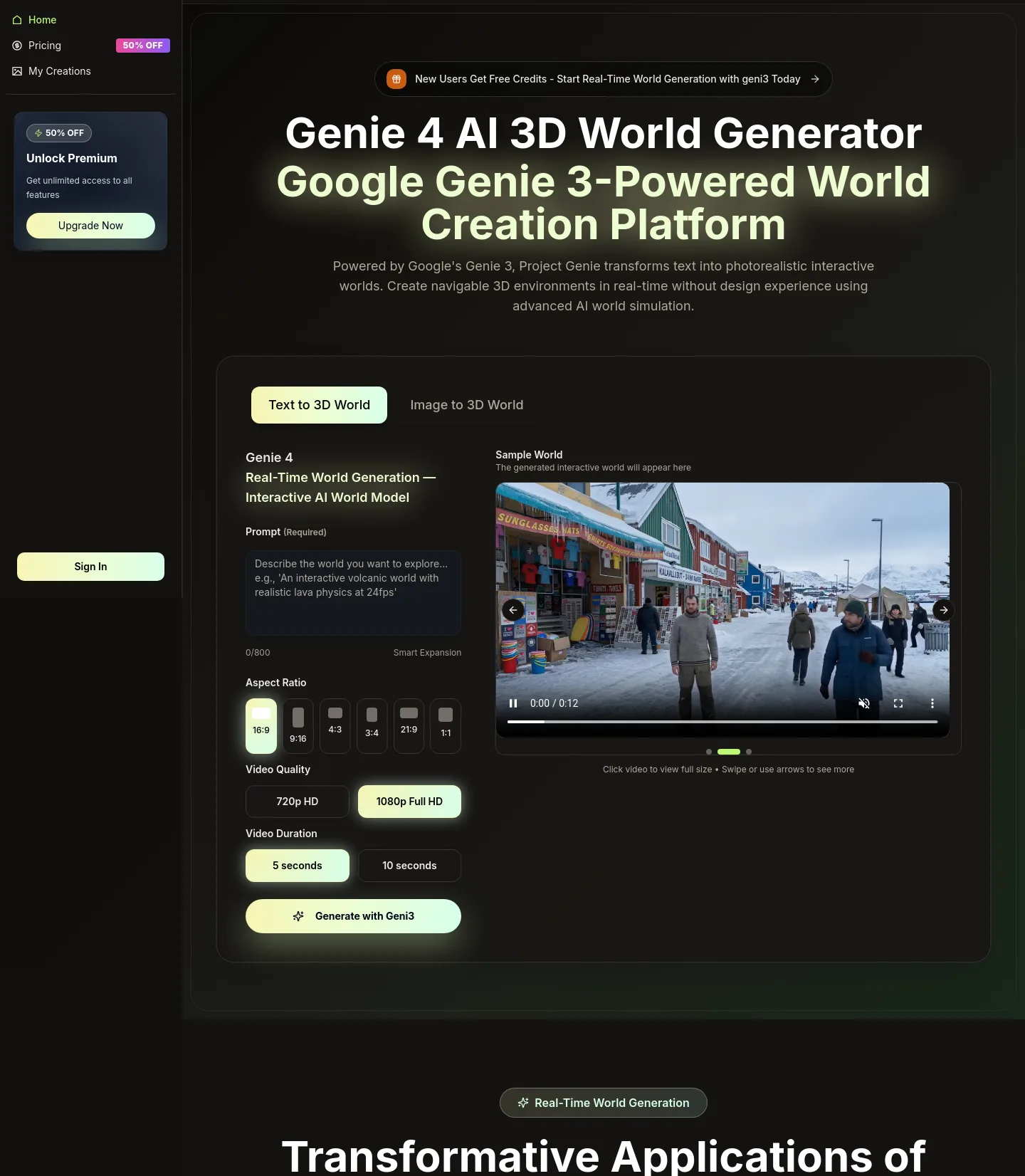Switch to Image to 3D World tab
1025x1176 pixels.
pyautogui.click(x=467, y=405)
